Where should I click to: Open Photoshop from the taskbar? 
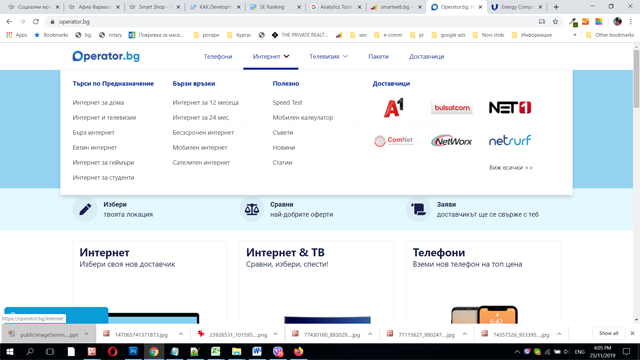point(133,351)
